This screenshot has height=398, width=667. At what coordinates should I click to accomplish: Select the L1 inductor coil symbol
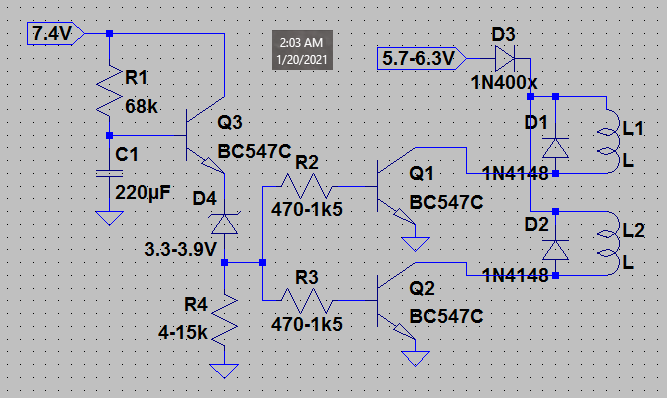(609, 141)
